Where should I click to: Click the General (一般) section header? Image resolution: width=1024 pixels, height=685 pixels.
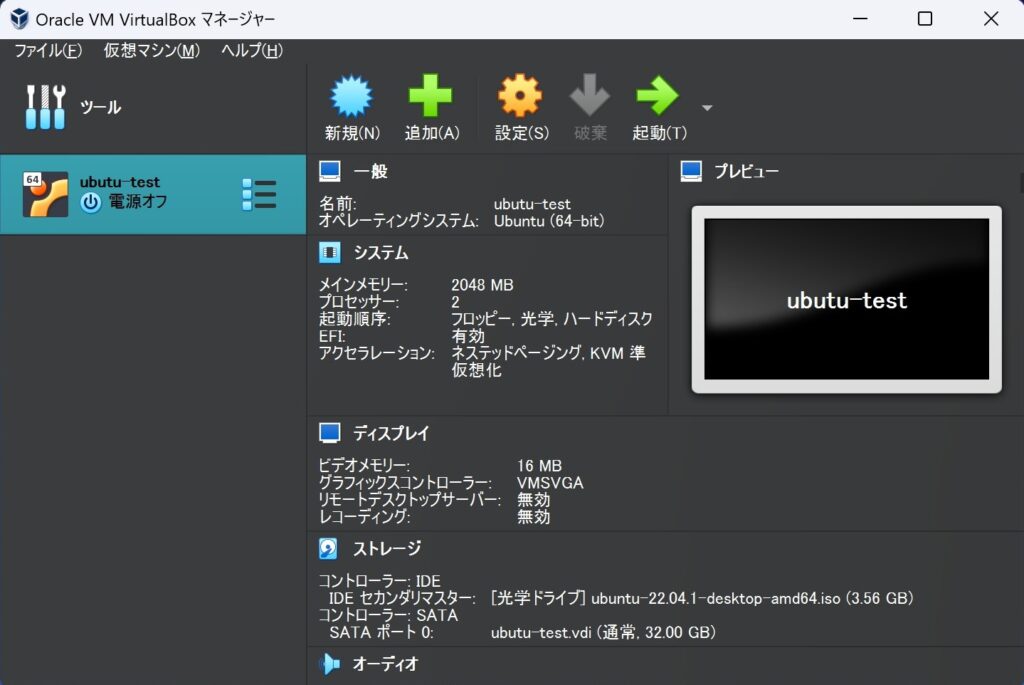click(370, 171)
